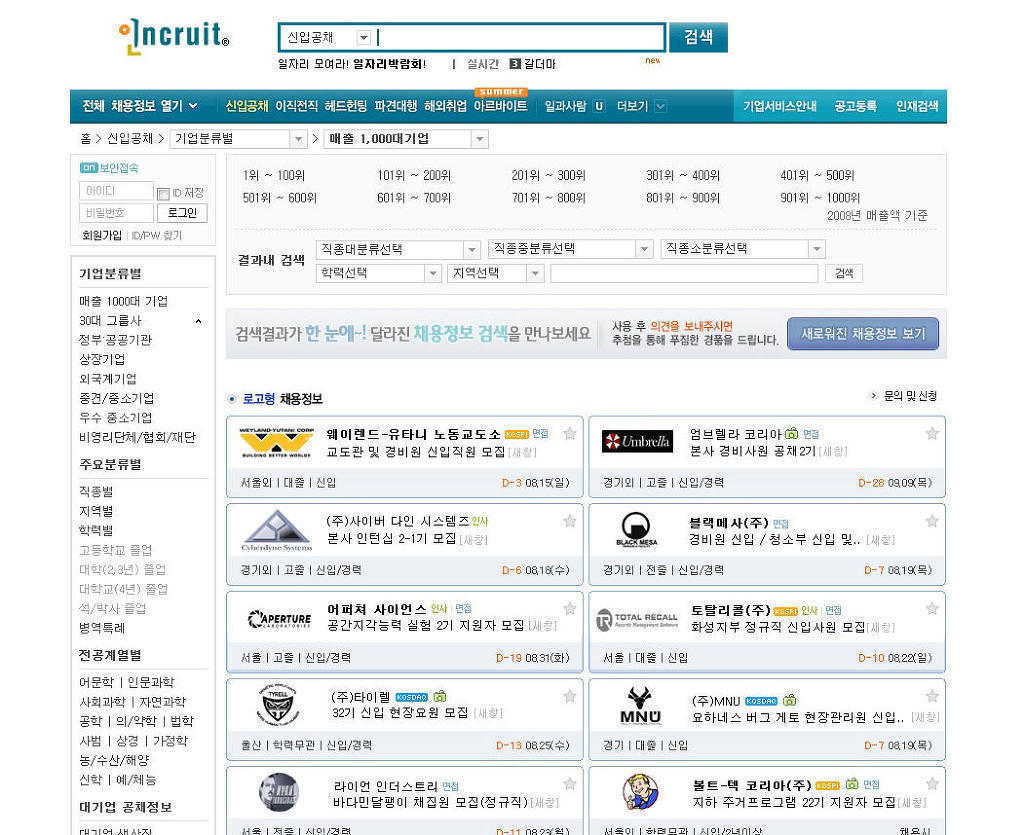The width and height of the screenshot is (1024, 835).
Task: Open the Cyberdyne Systems logo
Action: click(276, 531)
